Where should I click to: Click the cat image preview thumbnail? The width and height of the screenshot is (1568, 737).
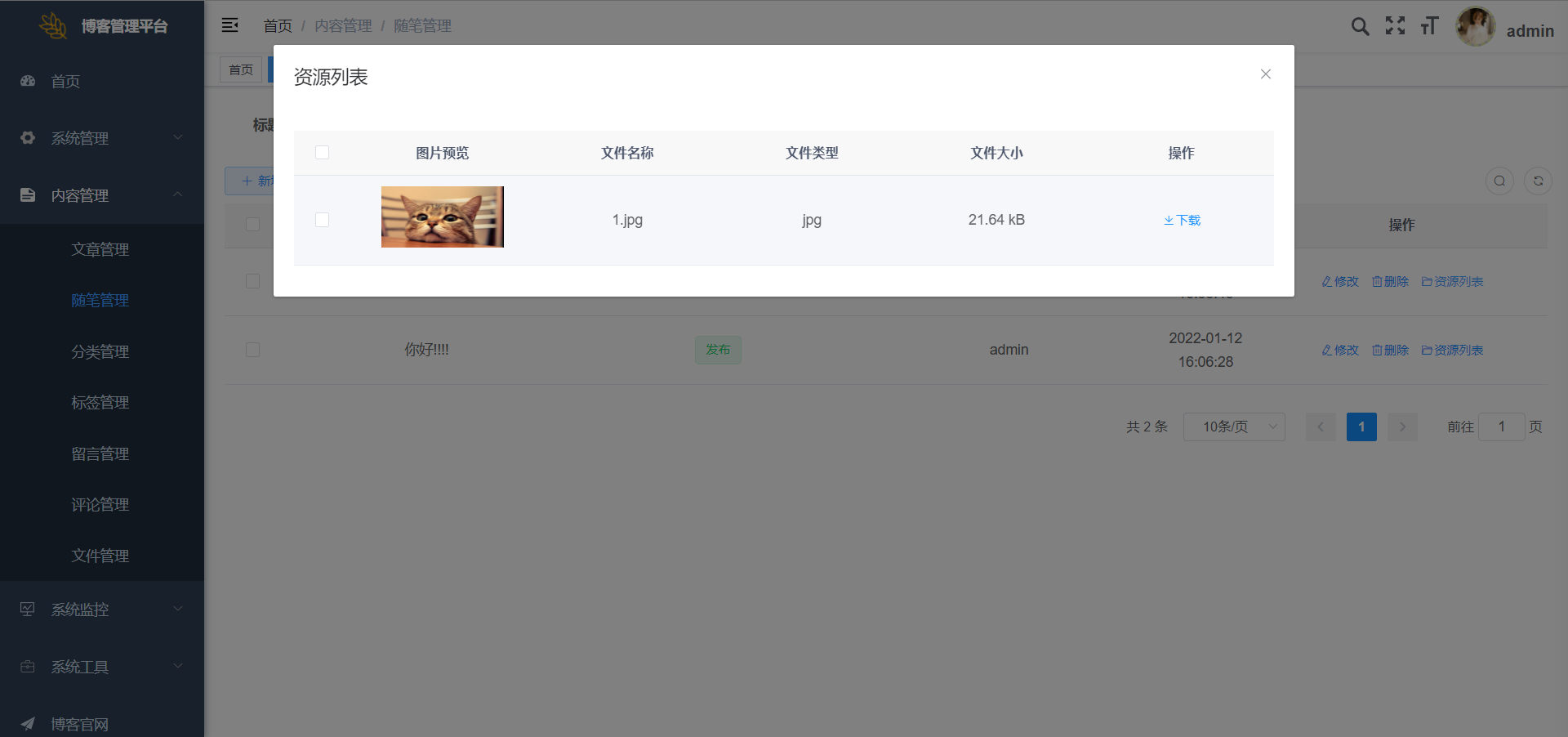pos(442,217)
